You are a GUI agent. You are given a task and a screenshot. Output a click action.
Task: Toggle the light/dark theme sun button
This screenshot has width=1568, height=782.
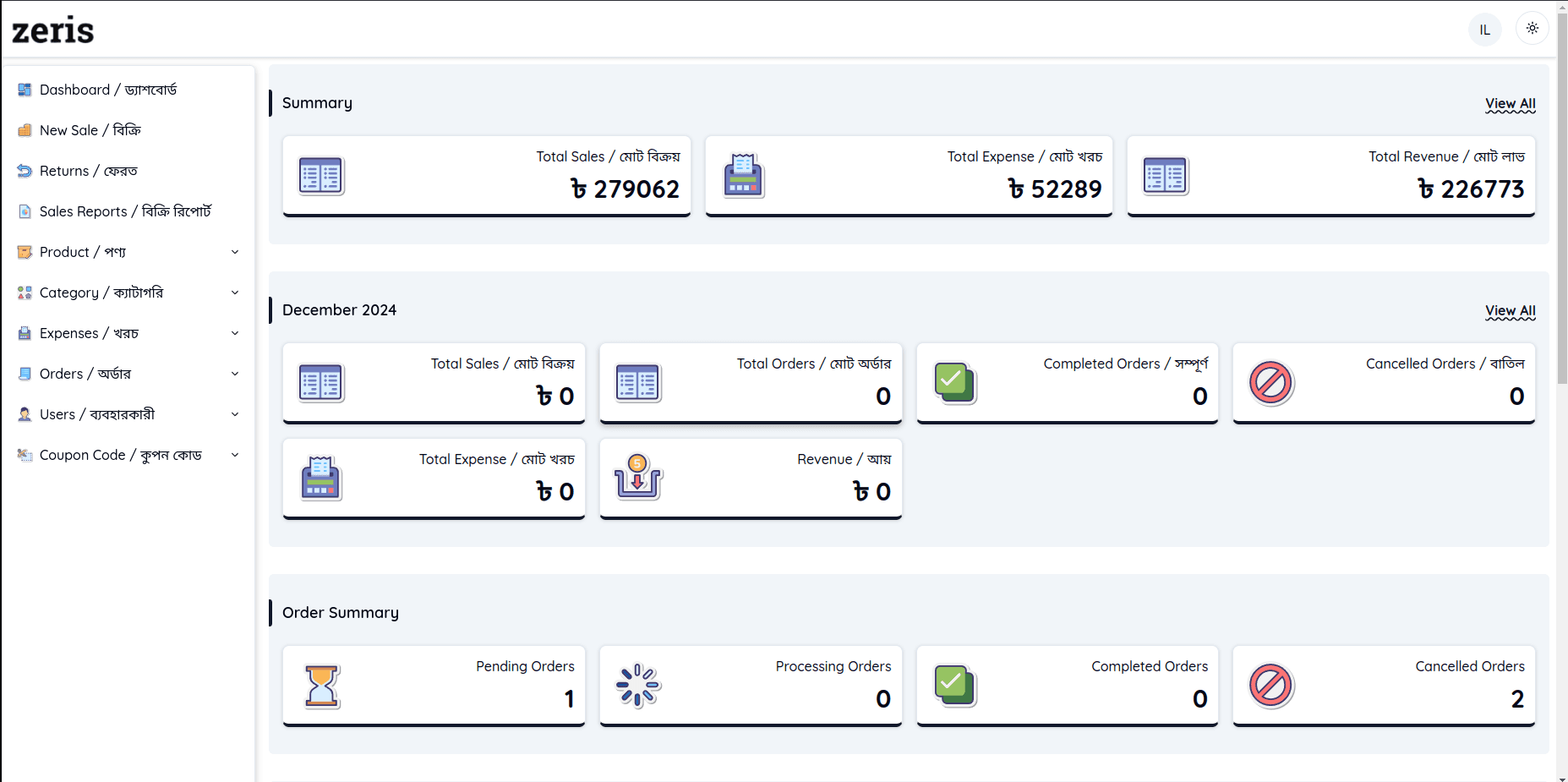[1532, 29]
